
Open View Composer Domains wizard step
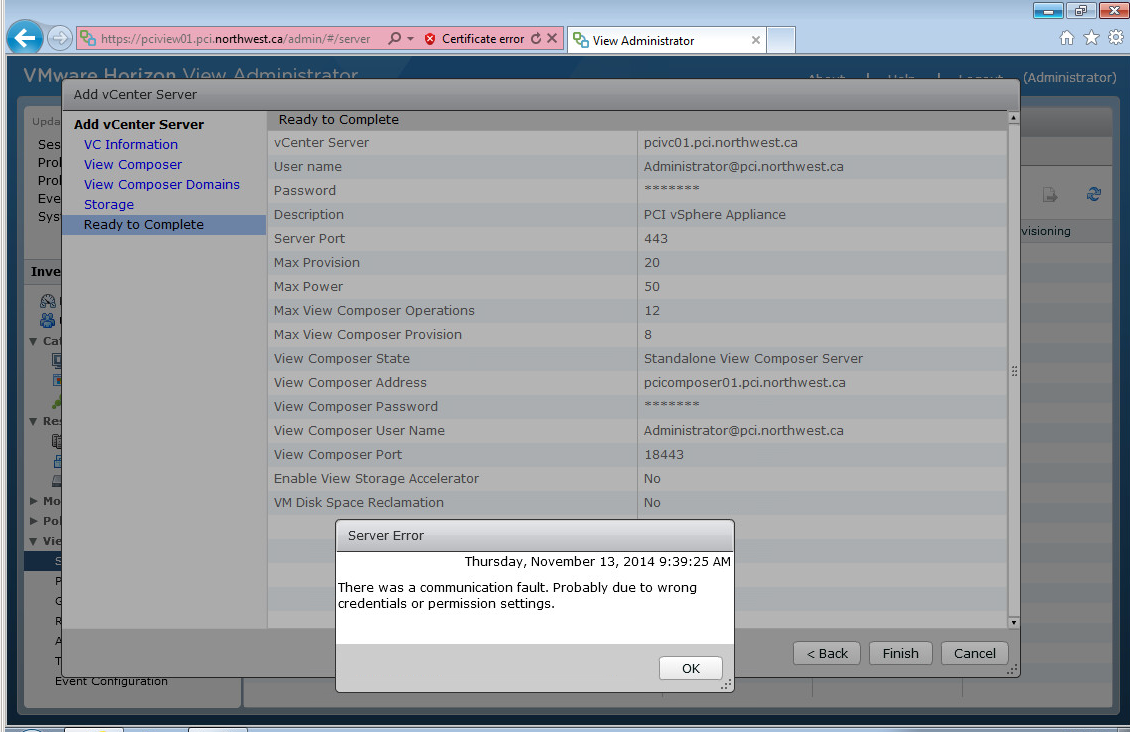161,184
